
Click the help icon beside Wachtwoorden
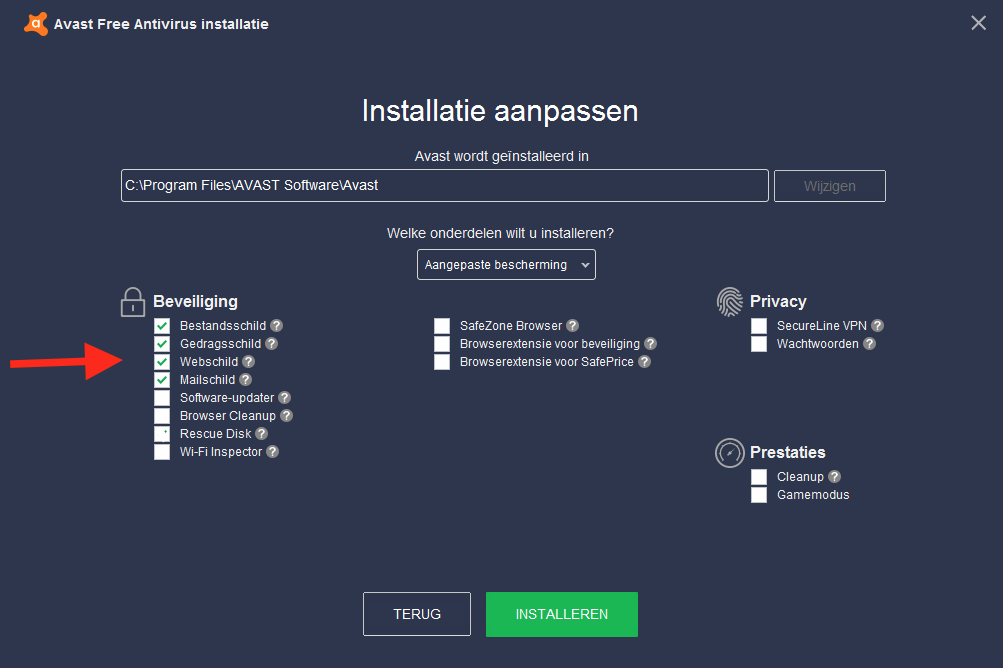tap(869, 344)
